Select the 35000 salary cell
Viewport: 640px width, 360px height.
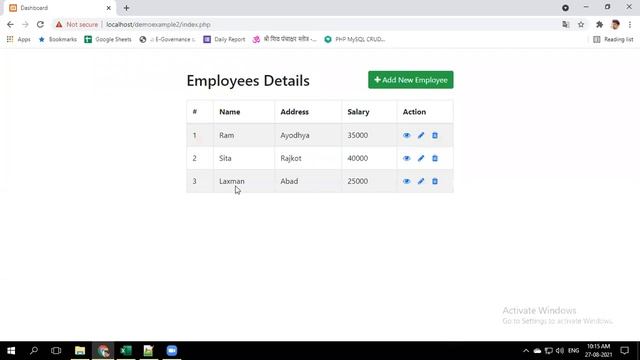click(369, 135)
